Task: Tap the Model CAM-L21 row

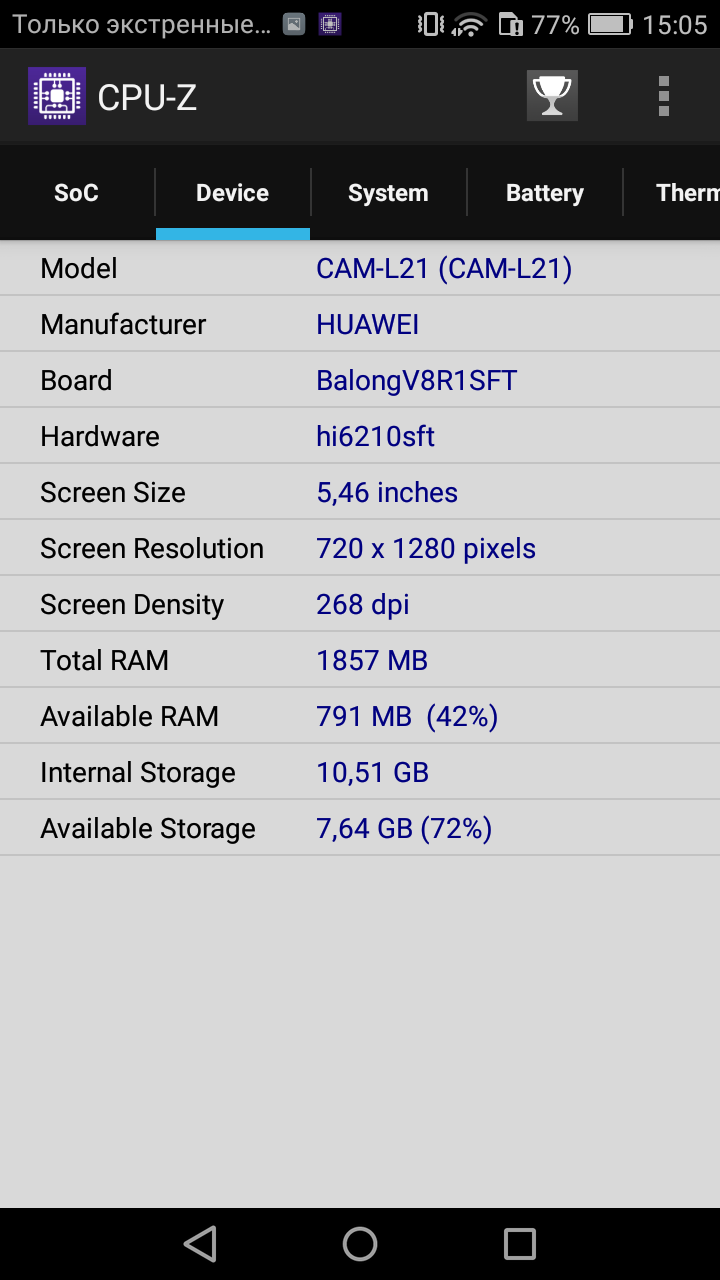Action: pos(360,268)
